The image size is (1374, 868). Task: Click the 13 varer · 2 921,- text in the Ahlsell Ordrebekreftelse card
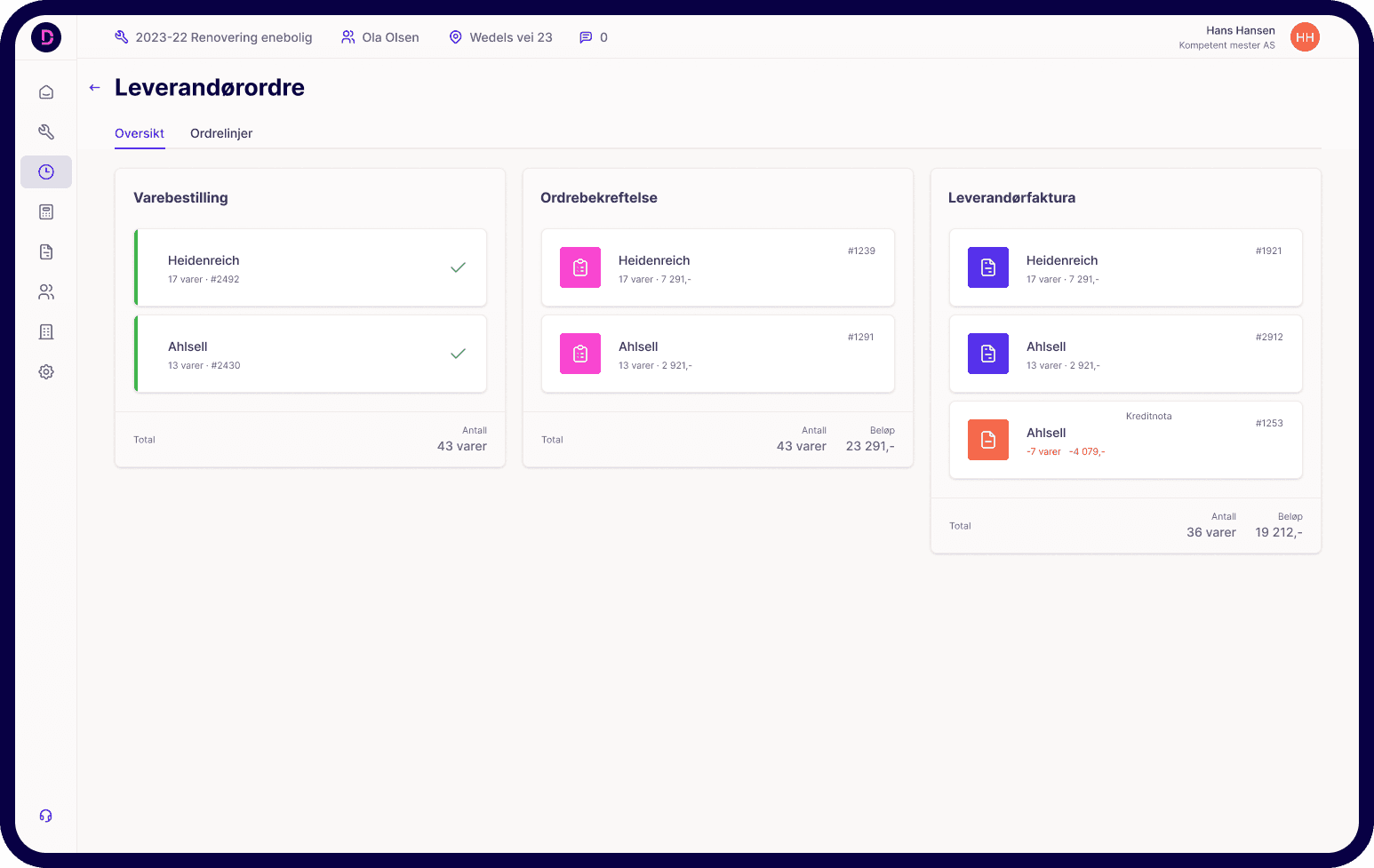coord(655,365)
